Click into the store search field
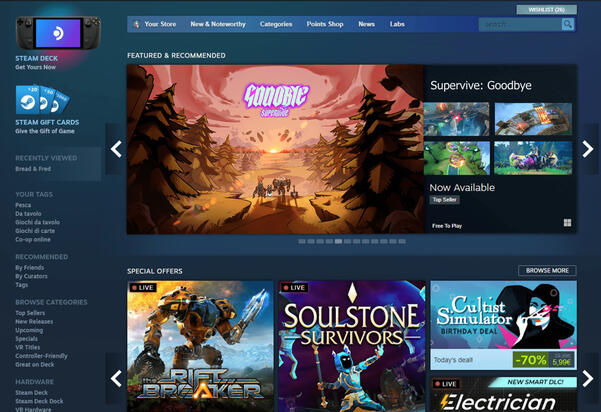 pyautogui.click(x=520, y=25)
